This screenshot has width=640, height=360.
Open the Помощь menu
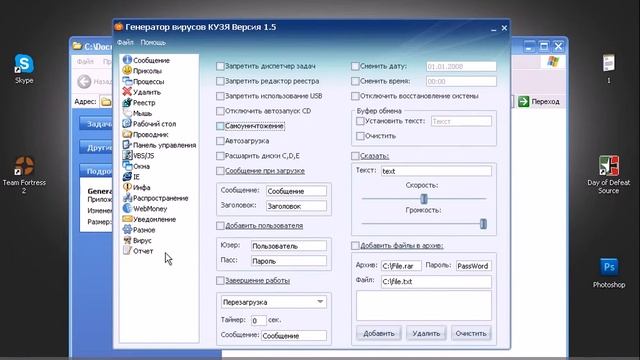click(x=153, y=42)
